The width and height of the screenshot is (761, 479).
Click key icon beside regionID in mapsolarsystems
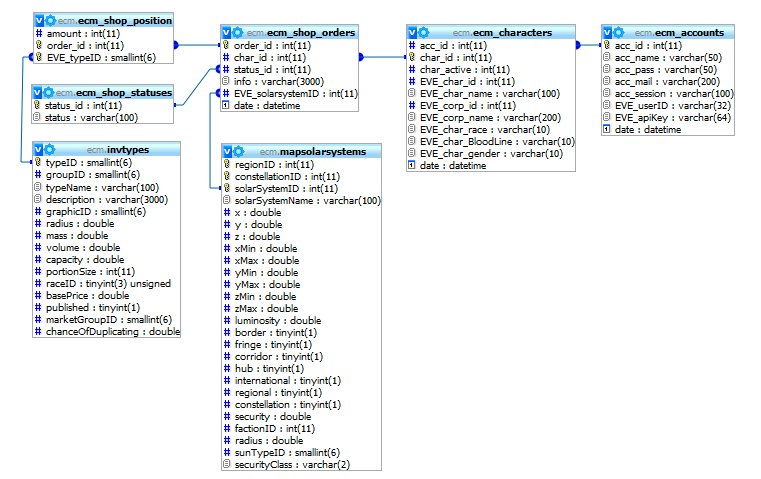pos(227,165)
